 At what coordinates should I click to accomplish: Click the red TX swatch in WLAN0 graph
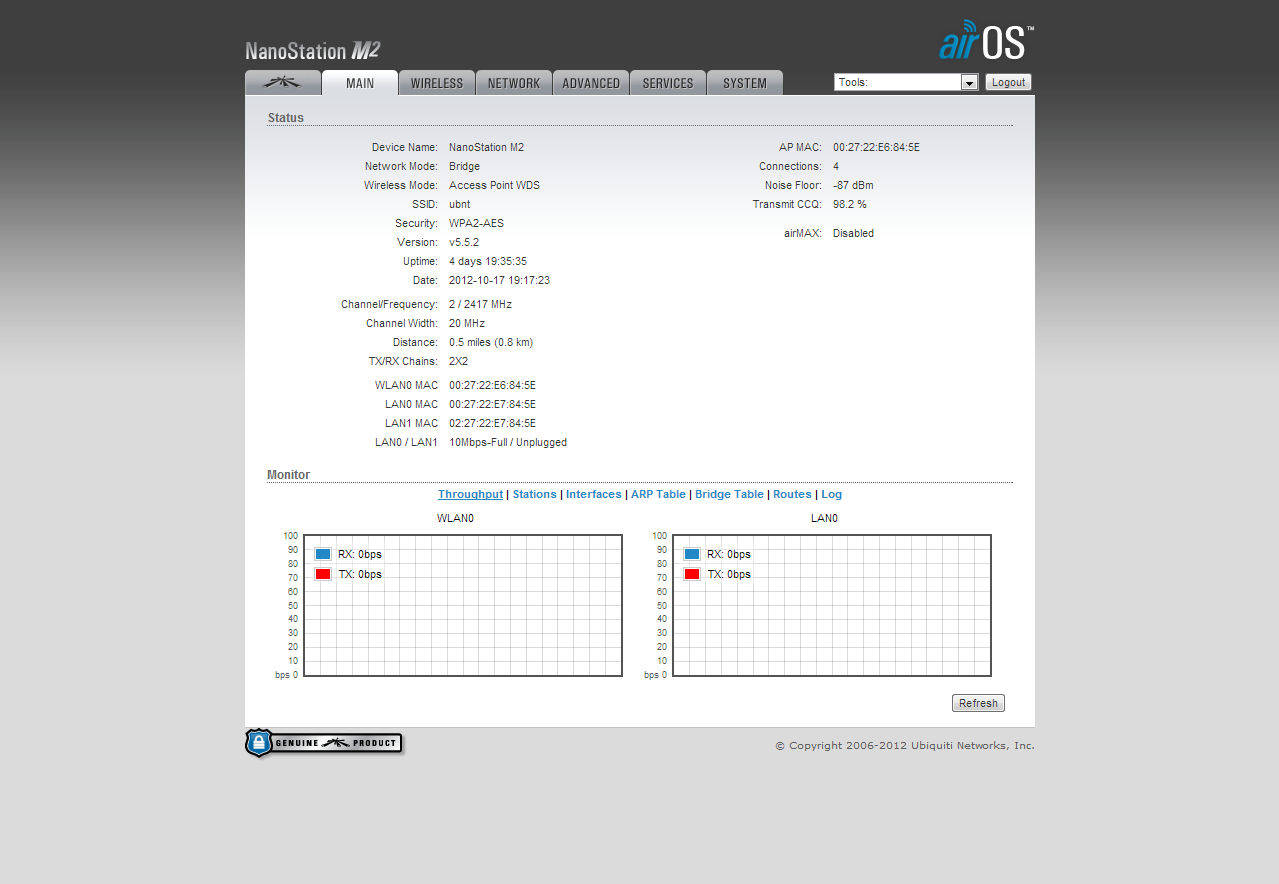(x=323, y=574)
